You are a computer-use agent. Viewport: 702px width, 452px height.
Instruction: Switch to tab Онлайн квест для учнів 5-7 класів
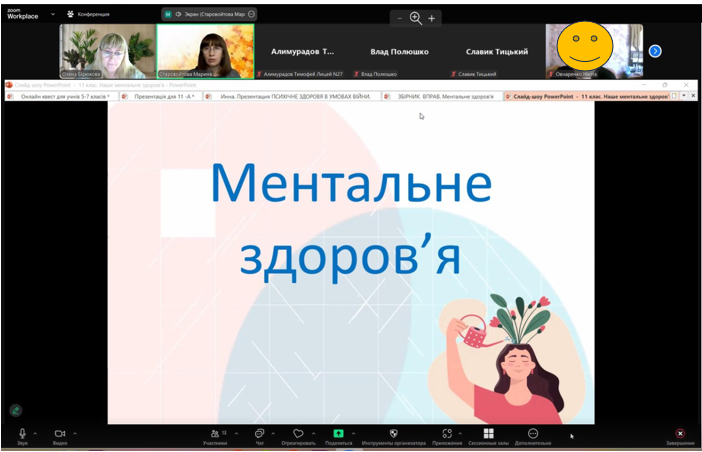point(62,96)
